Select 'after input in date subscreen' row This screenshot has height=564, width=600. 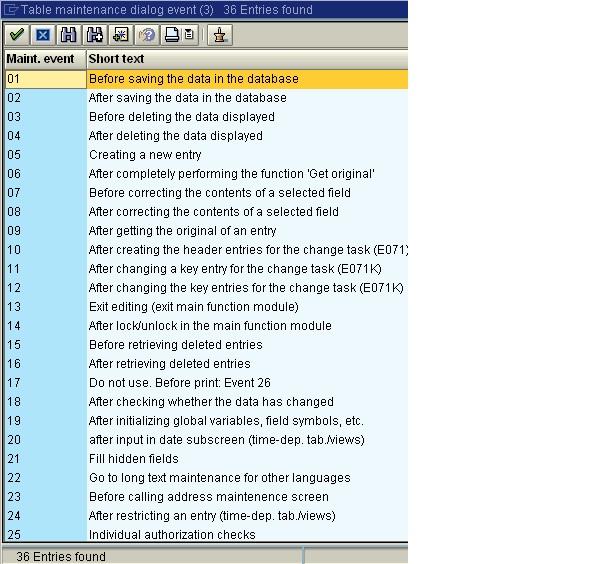pos(248,440)
